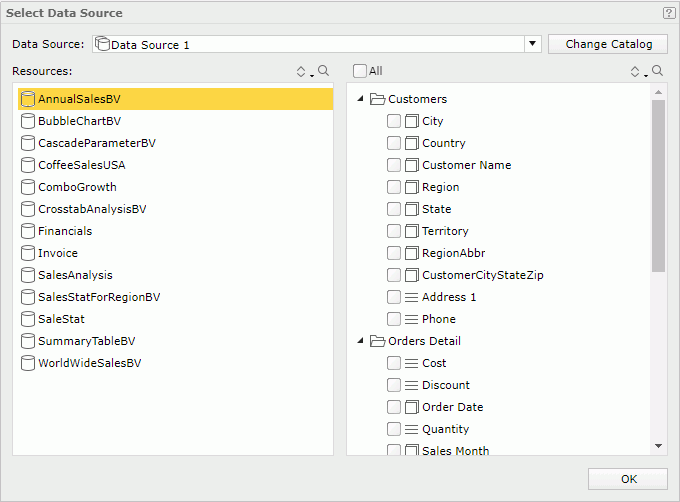Select the Financials resource
Image resolution: width=680 pixels, height=502 pixels.
click(x=175, y=231)
